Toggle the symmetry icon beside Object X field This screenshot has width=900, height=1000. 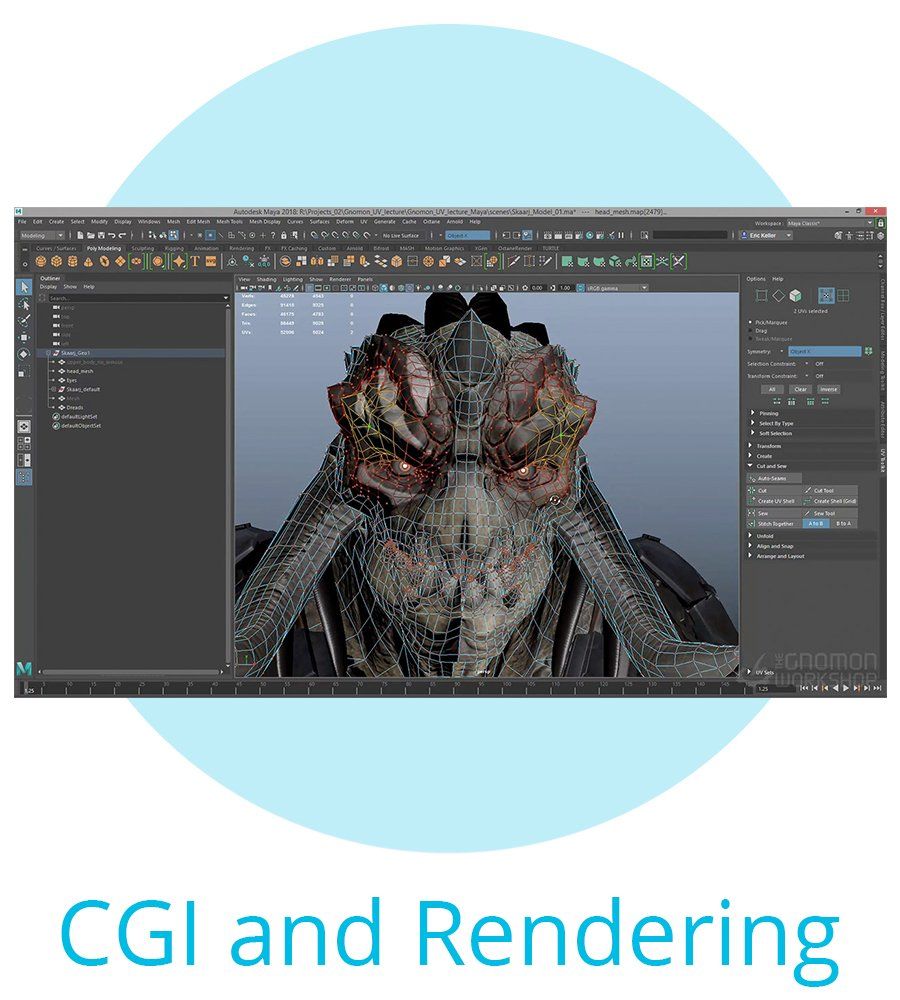click(x=868, y=351)
